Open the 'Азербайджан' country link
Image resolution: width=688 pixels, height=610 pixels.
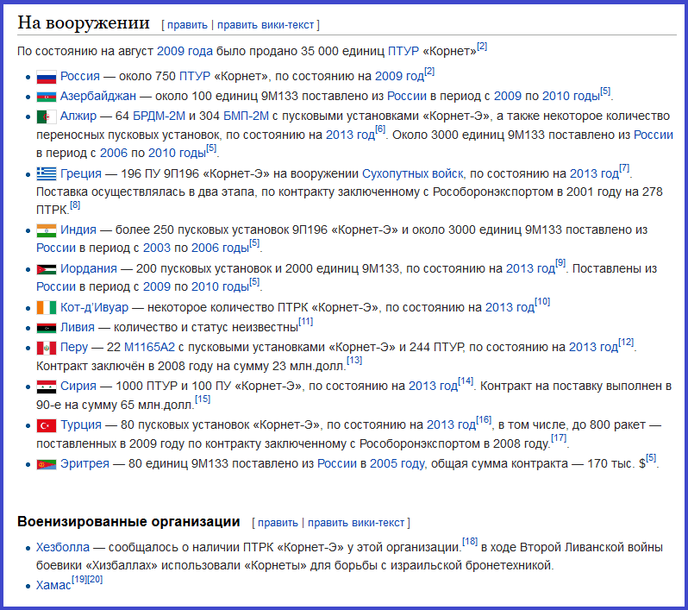click(x=98, y=96)
